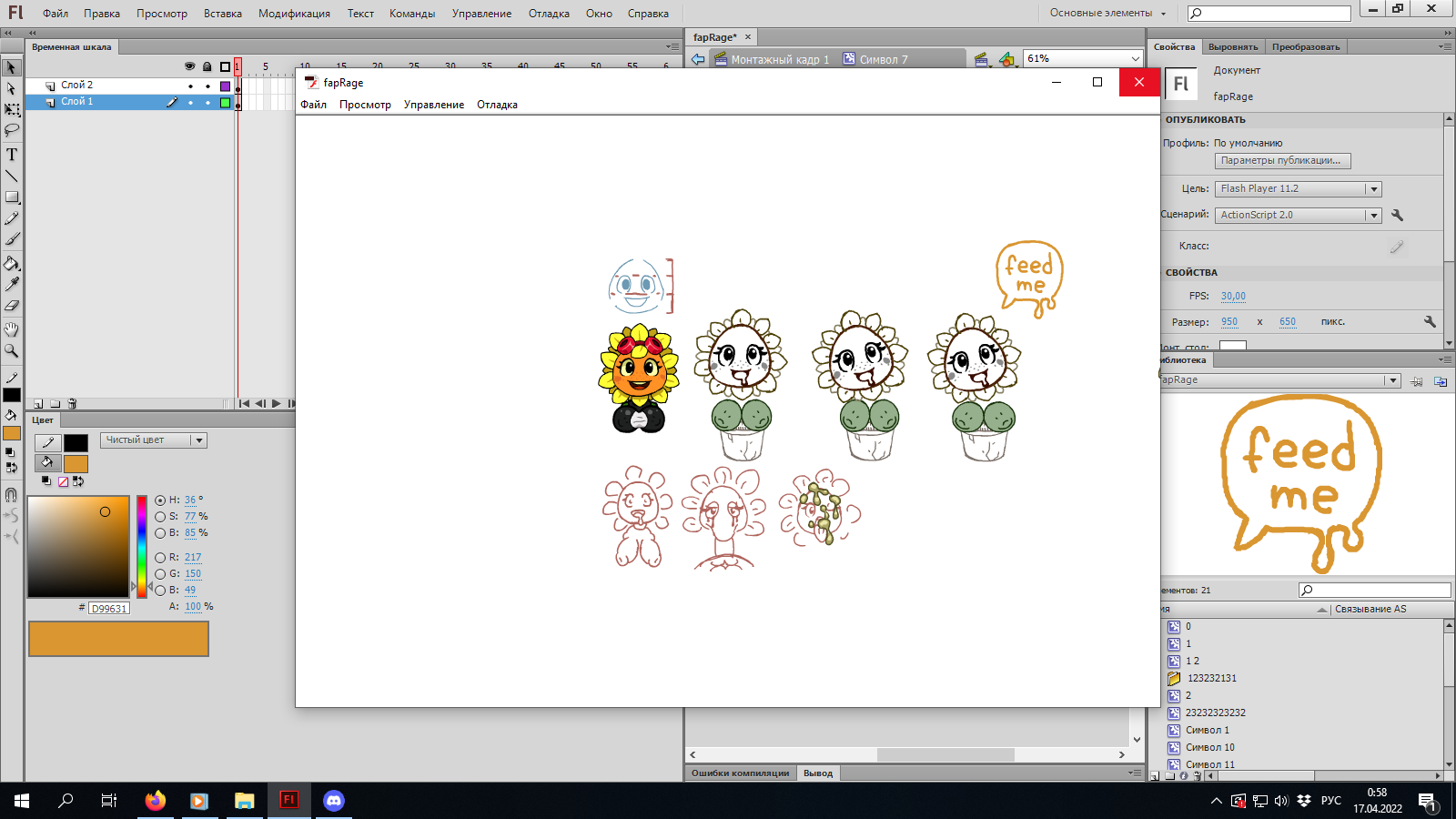This screenshot has height=819, width=1456.
Task: Select the Eyedropper tool
Action: click(12, 285)
